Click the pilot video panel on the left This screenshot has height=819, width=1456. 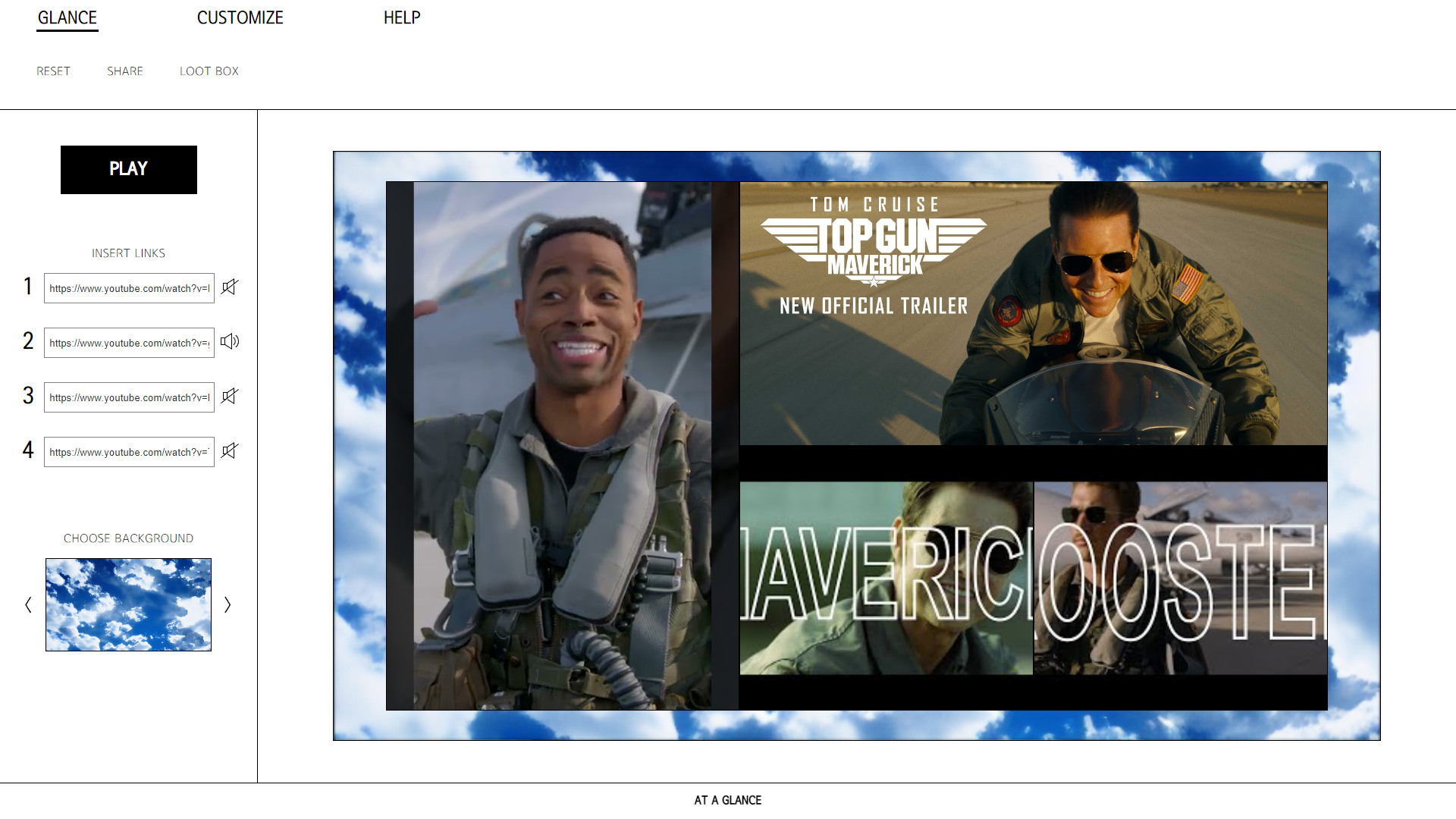tap(563, 446)
